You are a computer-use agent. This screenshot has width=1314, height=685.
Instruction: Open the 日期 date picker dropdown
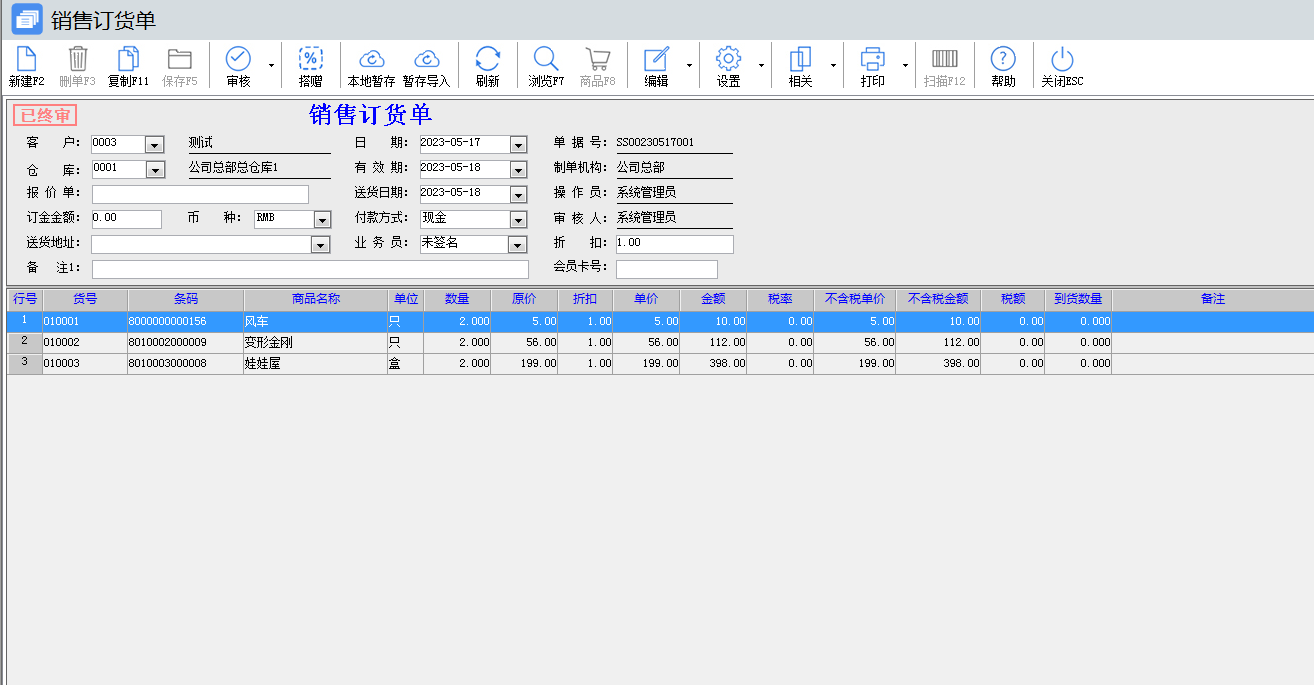tap(517, 145)
